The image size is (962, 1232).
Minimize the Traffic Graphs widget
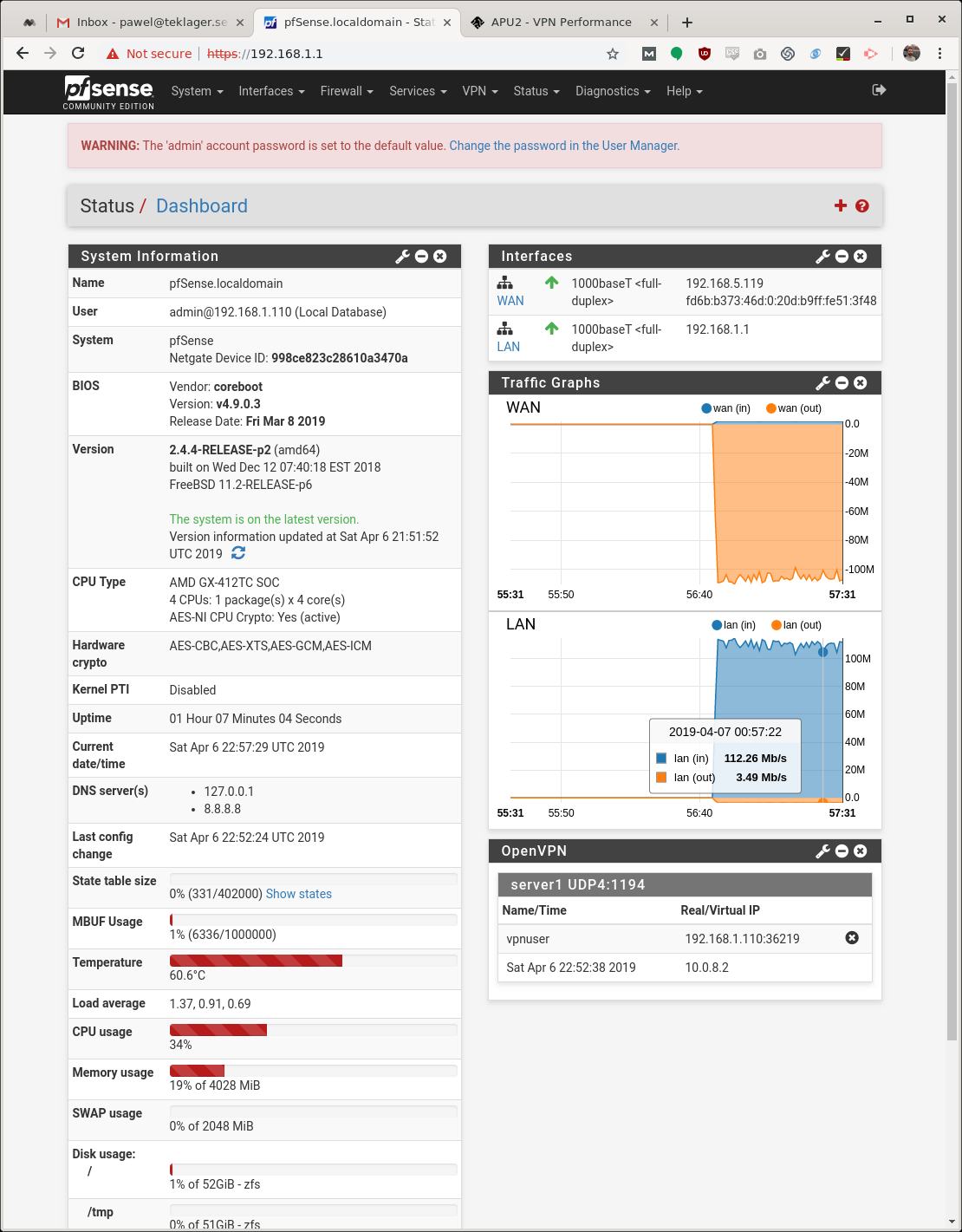tap(842, 383)
